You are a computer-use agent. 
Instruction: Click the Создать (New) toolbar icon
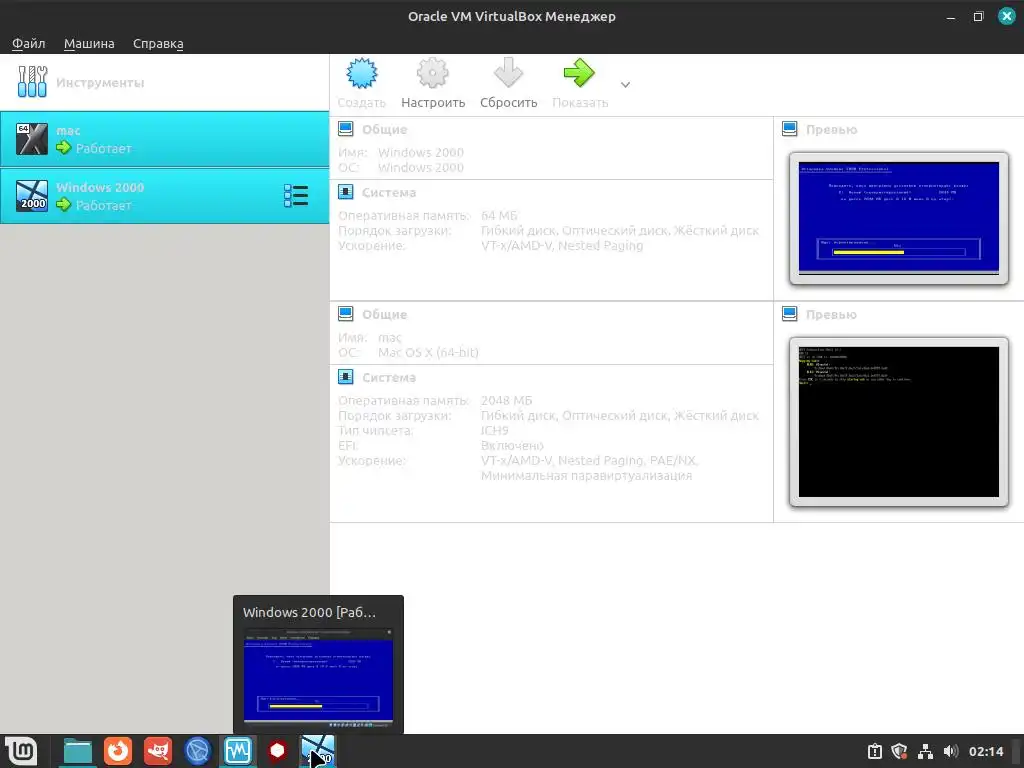point(361,73)
